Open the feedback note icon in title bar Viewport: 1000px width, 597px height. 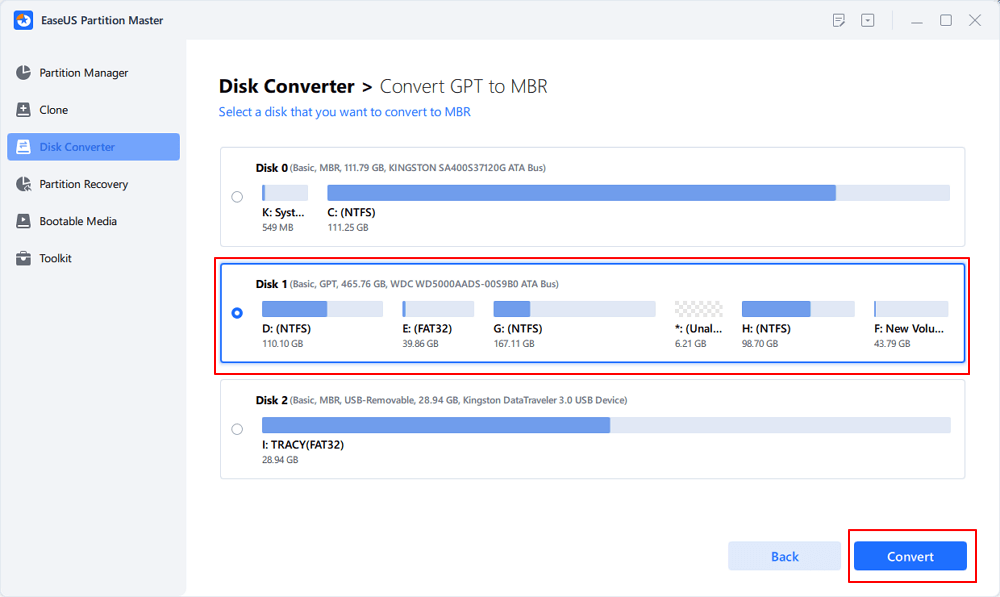point(839,20)
